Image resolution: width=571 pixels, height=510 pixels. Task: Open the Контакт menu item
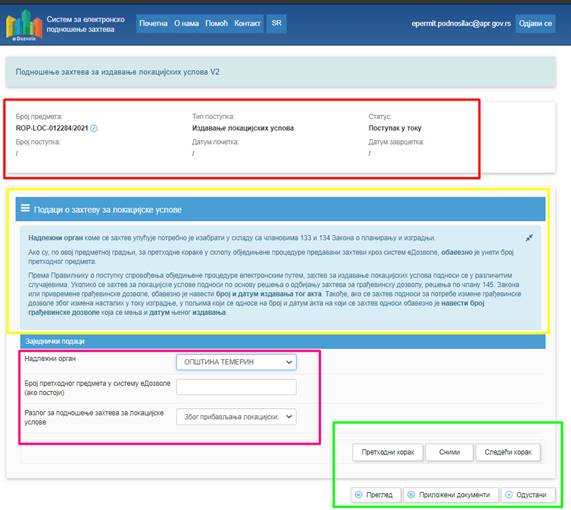point(247,23)
